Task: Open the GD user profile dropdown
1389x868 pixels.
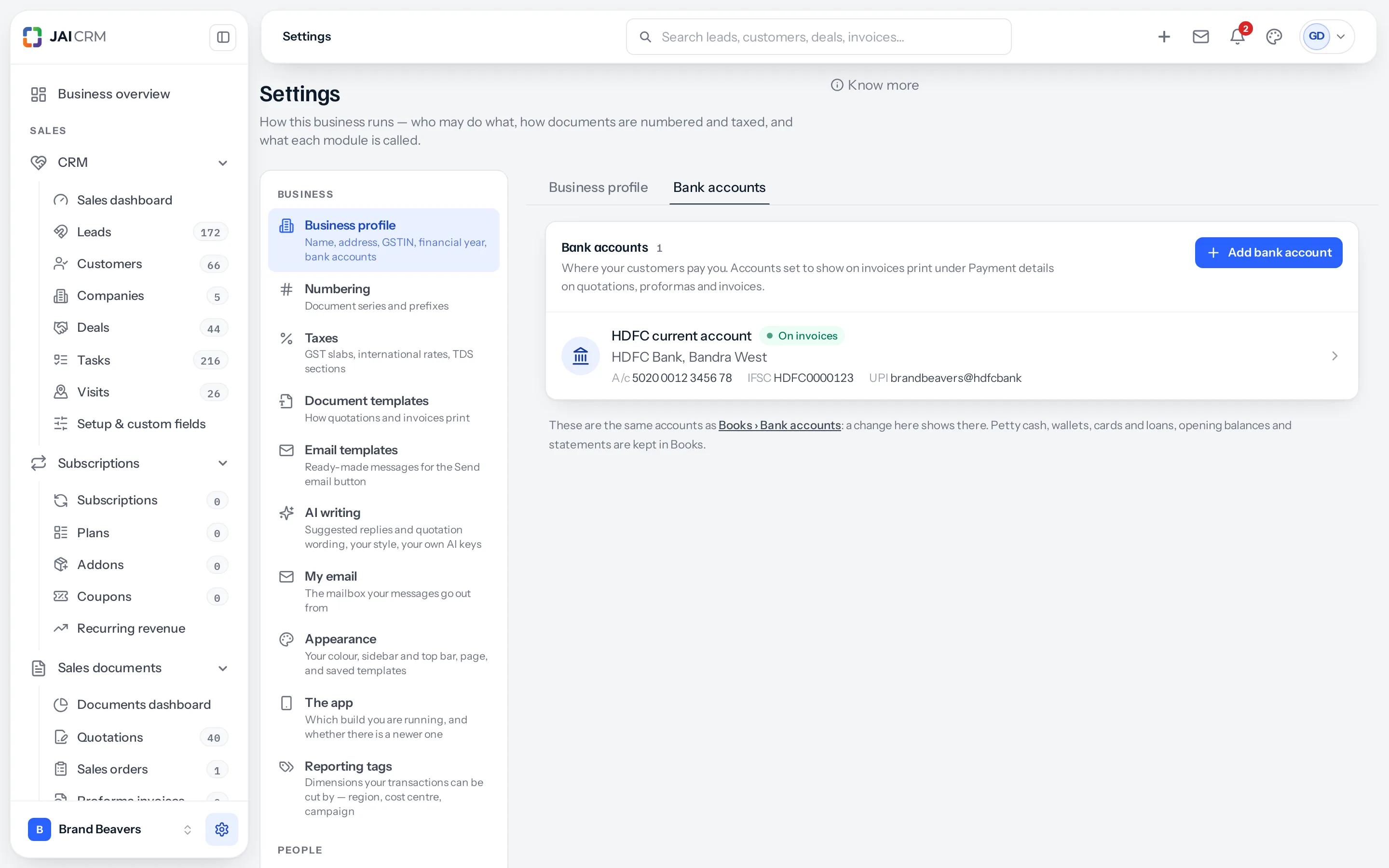Action: coord(1327,37)
